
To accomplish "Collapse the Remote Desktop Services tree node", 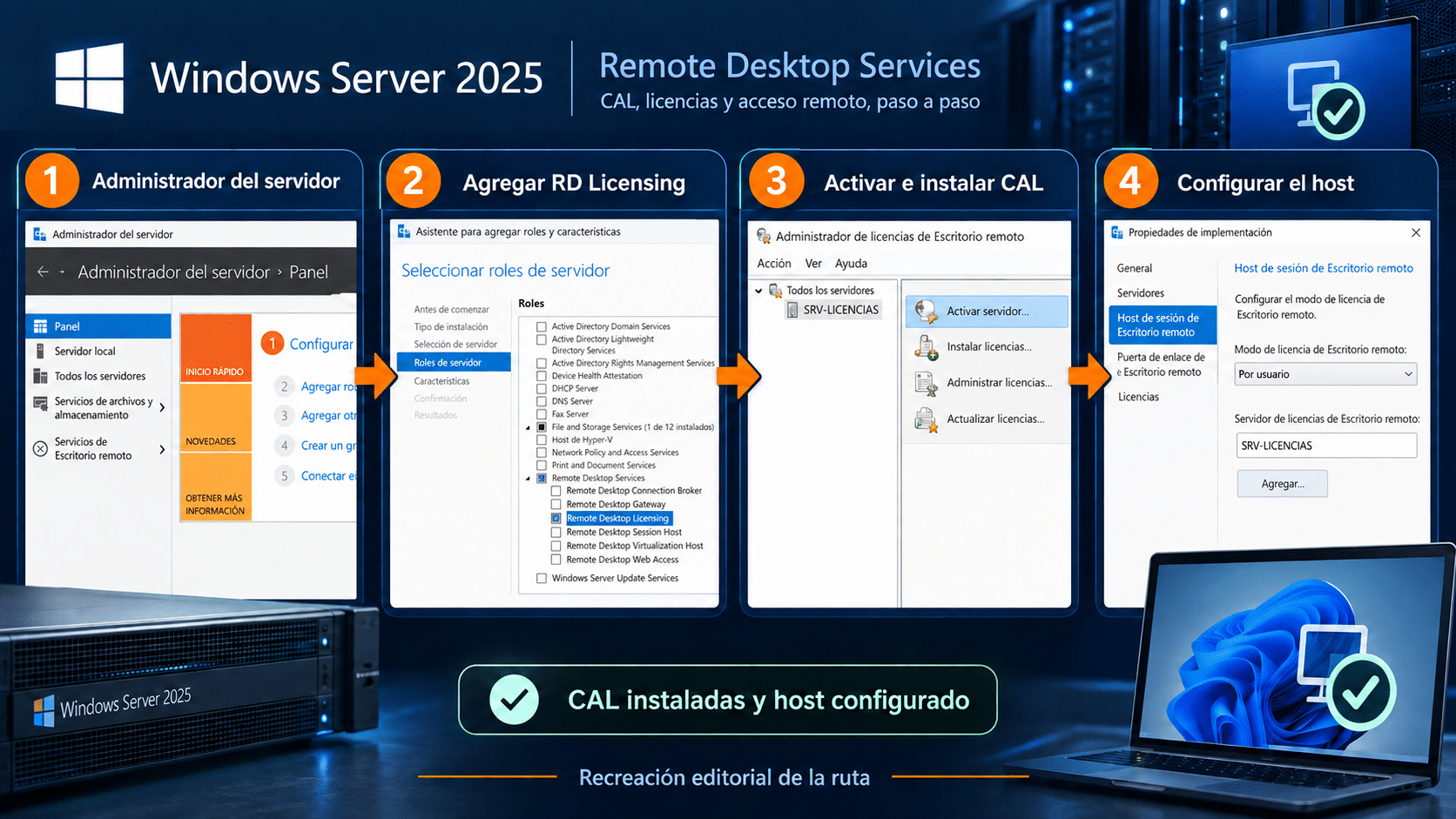I will 528,479.
